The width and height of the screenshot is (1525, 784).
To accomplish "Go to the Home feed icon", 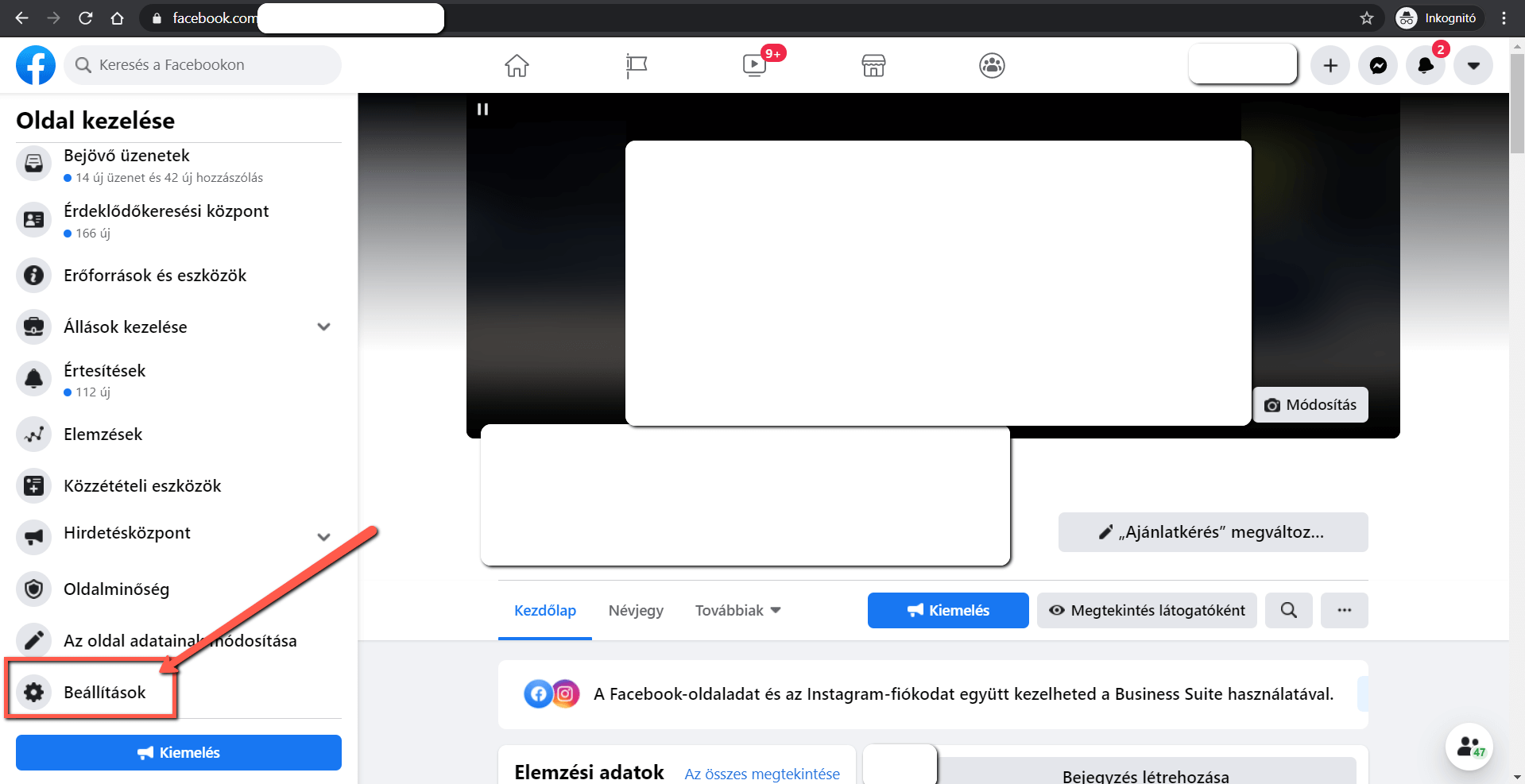I will point(517,65).
